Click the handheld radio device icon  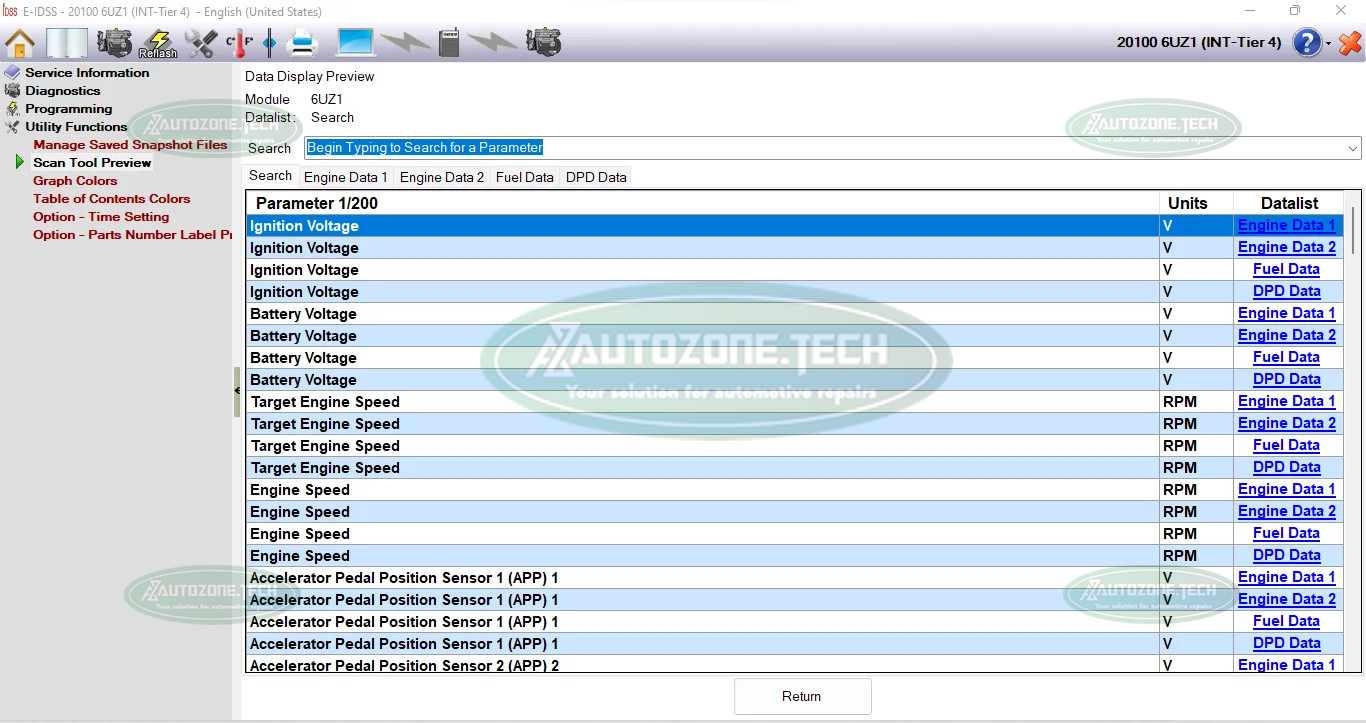pyautogui.click(x=449, y=43)
